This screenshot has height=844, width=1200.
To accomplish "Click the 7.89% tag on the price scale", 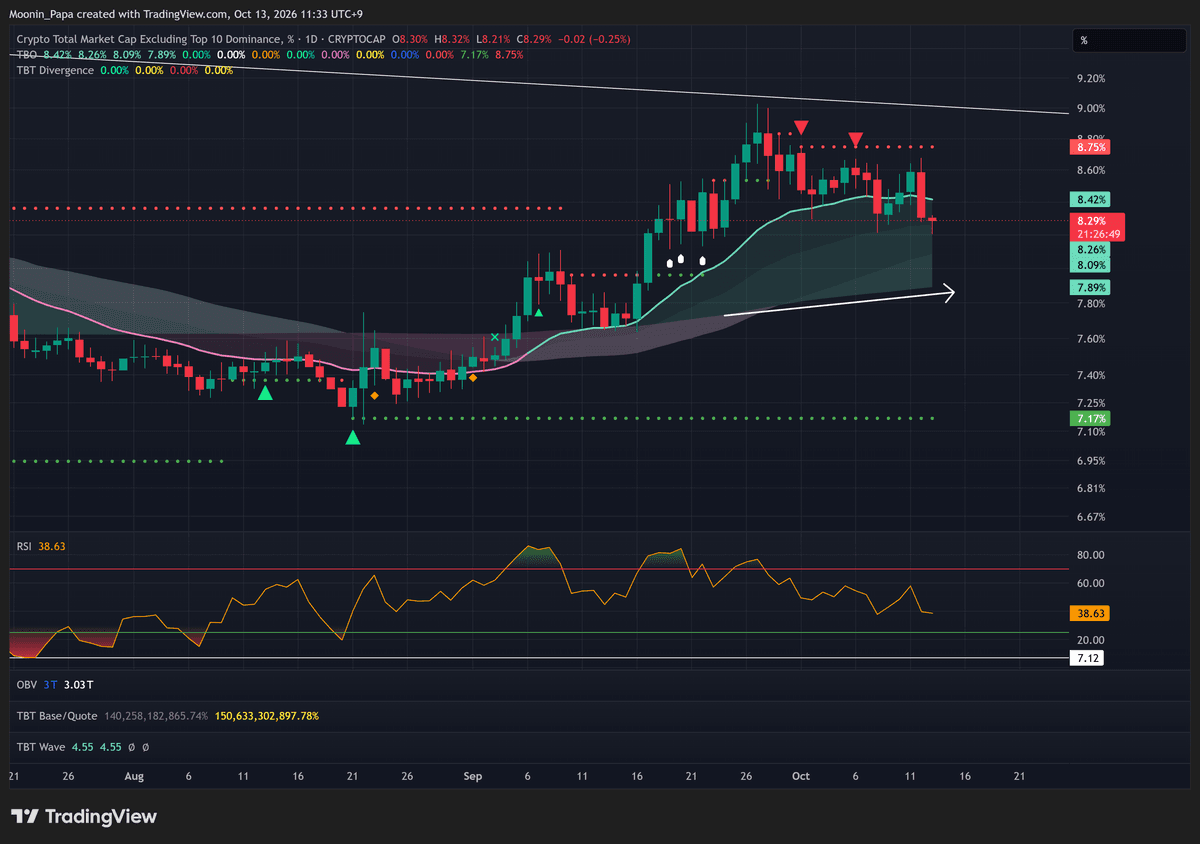I will pos(1091,287).
